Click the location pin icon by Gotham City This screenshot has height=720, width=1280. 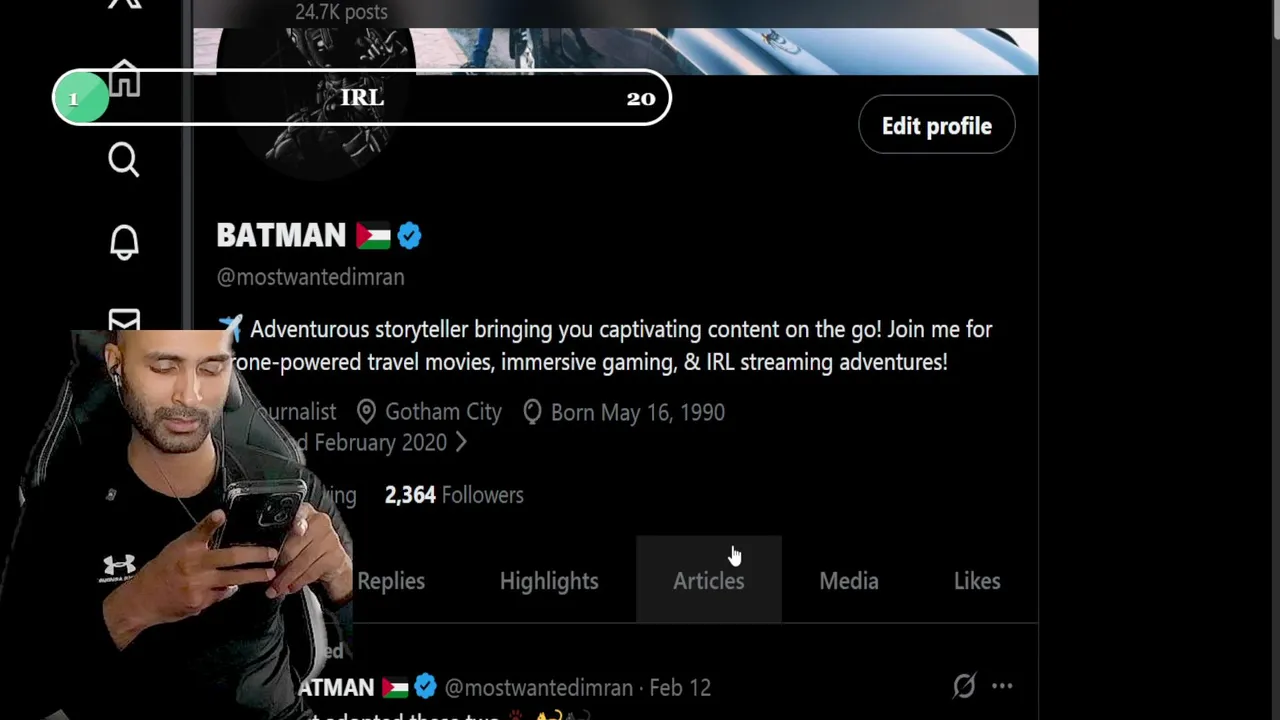[x=366, y=412]
